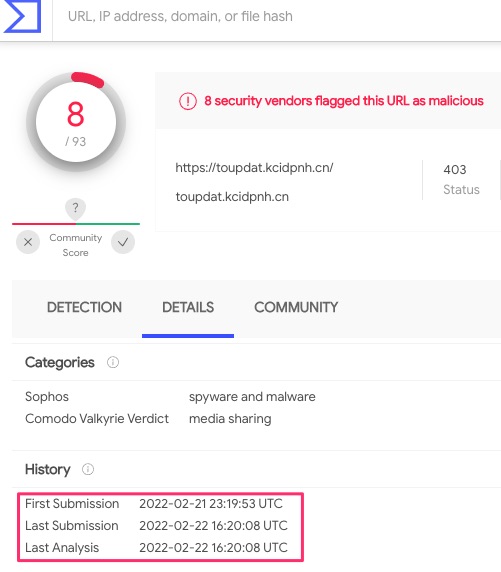
Task: Click the https://toupdat.kcidpnh.cn/ URL text
Action: (x=254, y=168)
